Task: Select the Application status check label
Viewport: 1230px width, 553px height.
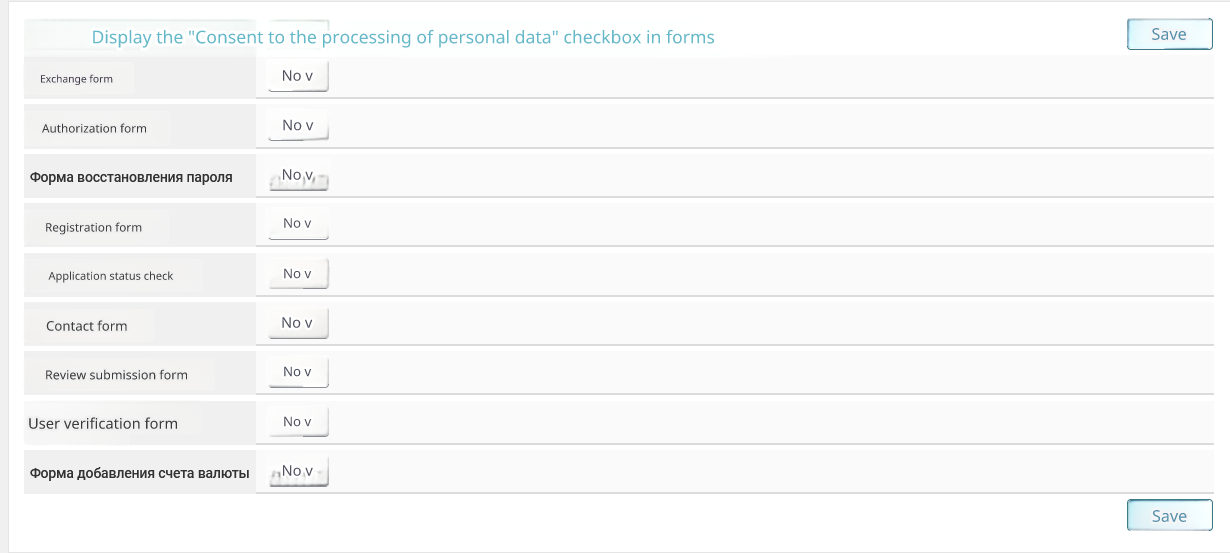Action: click(110, 276)
